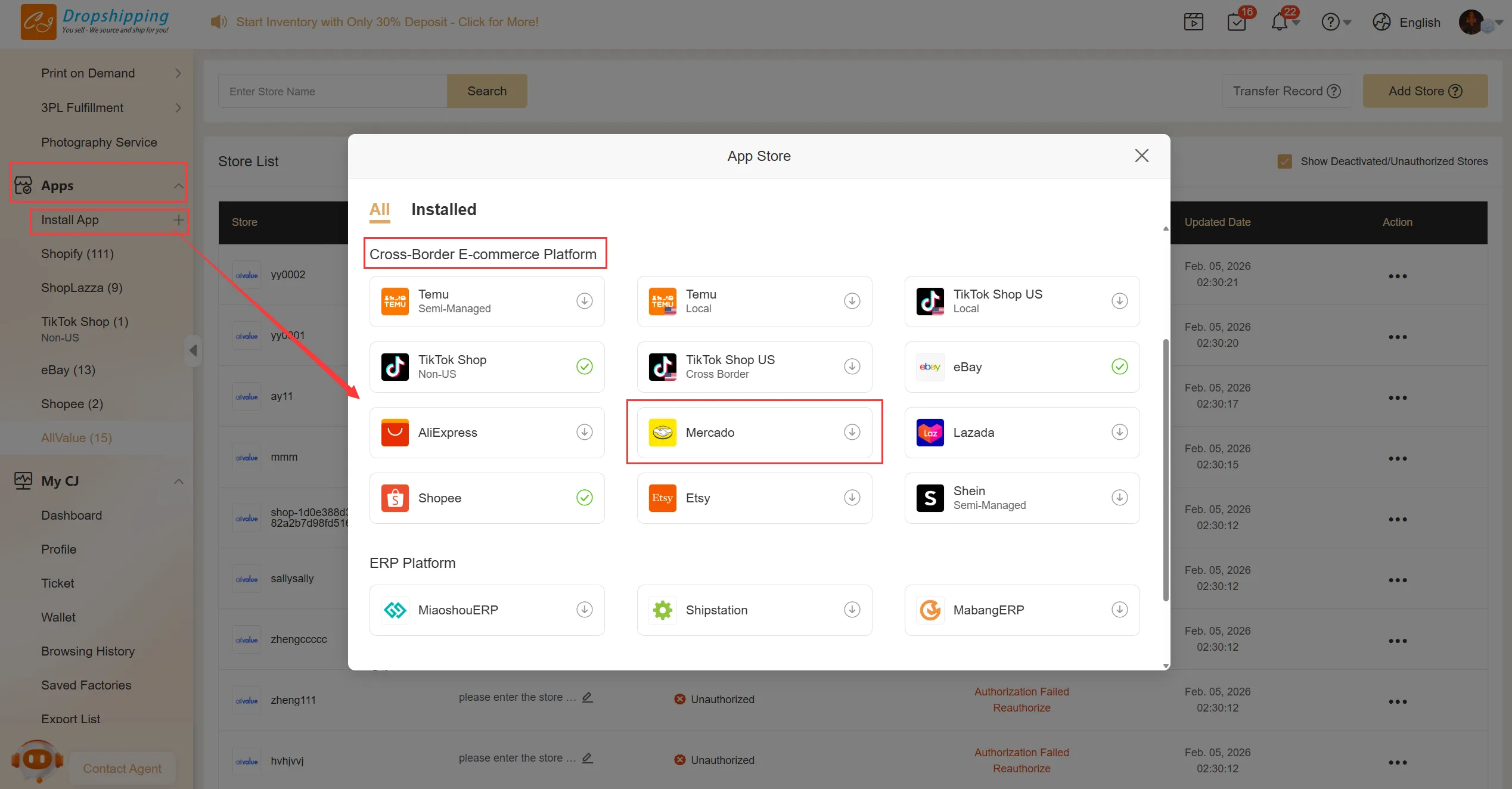Image resolution: width=1512 pixels, height=789 pixels.
Task: Open the task checklist icon with badge
Action: pos(1237,23)
